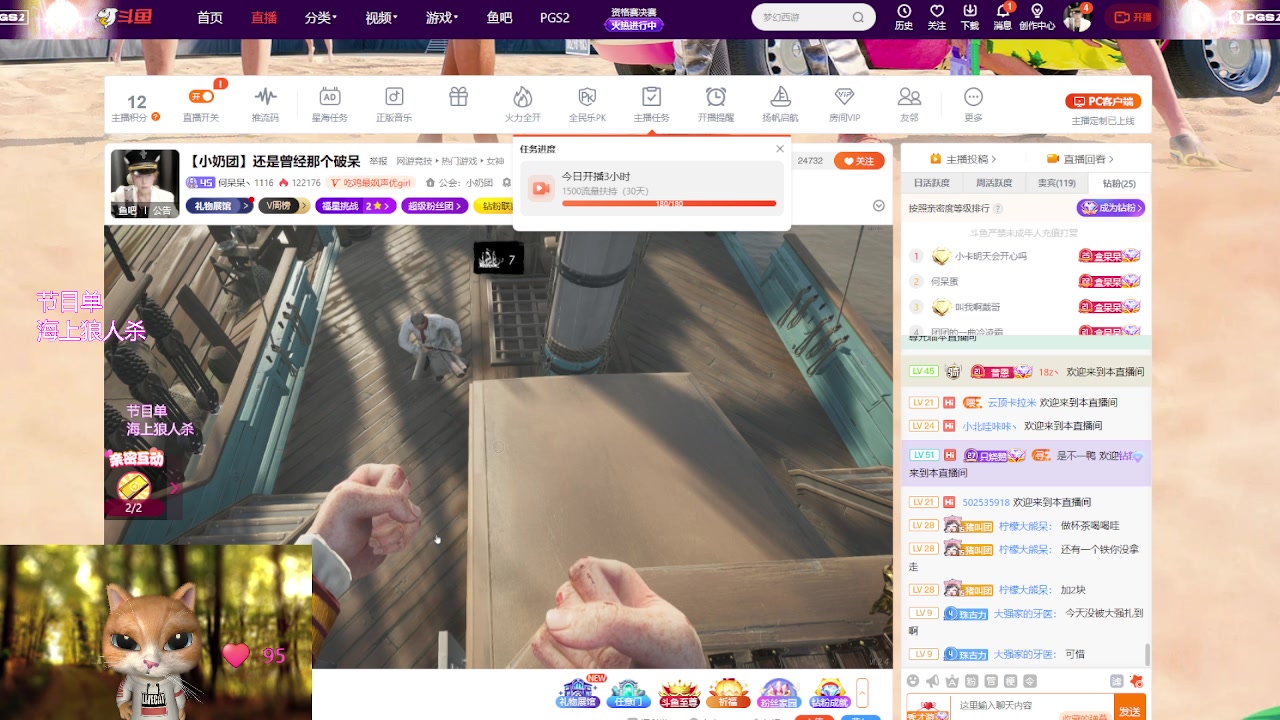Open the 祈福 blessing icon
The image size is (1280, 720).
[x=729, y=692]
